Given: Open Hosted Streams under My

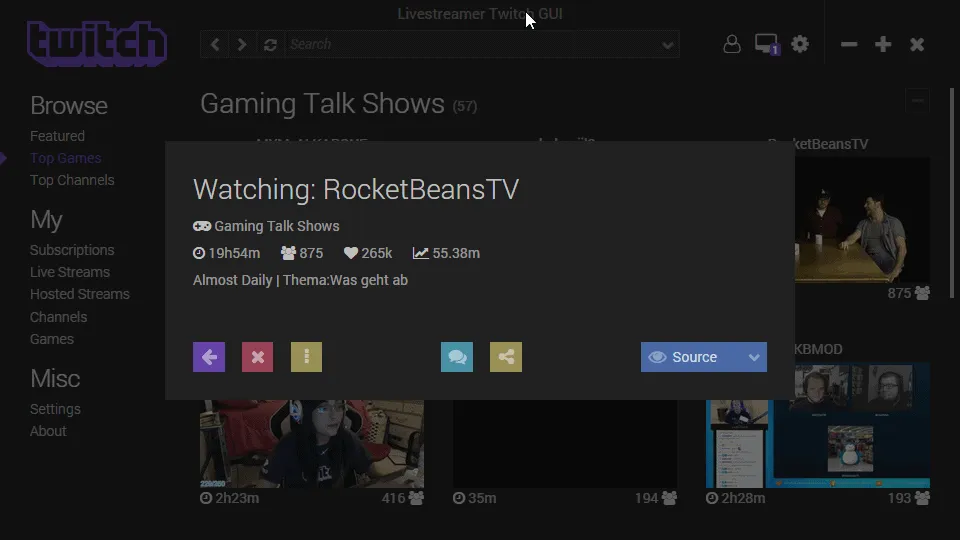Looking at the screenshot, I should coord(80,294).
